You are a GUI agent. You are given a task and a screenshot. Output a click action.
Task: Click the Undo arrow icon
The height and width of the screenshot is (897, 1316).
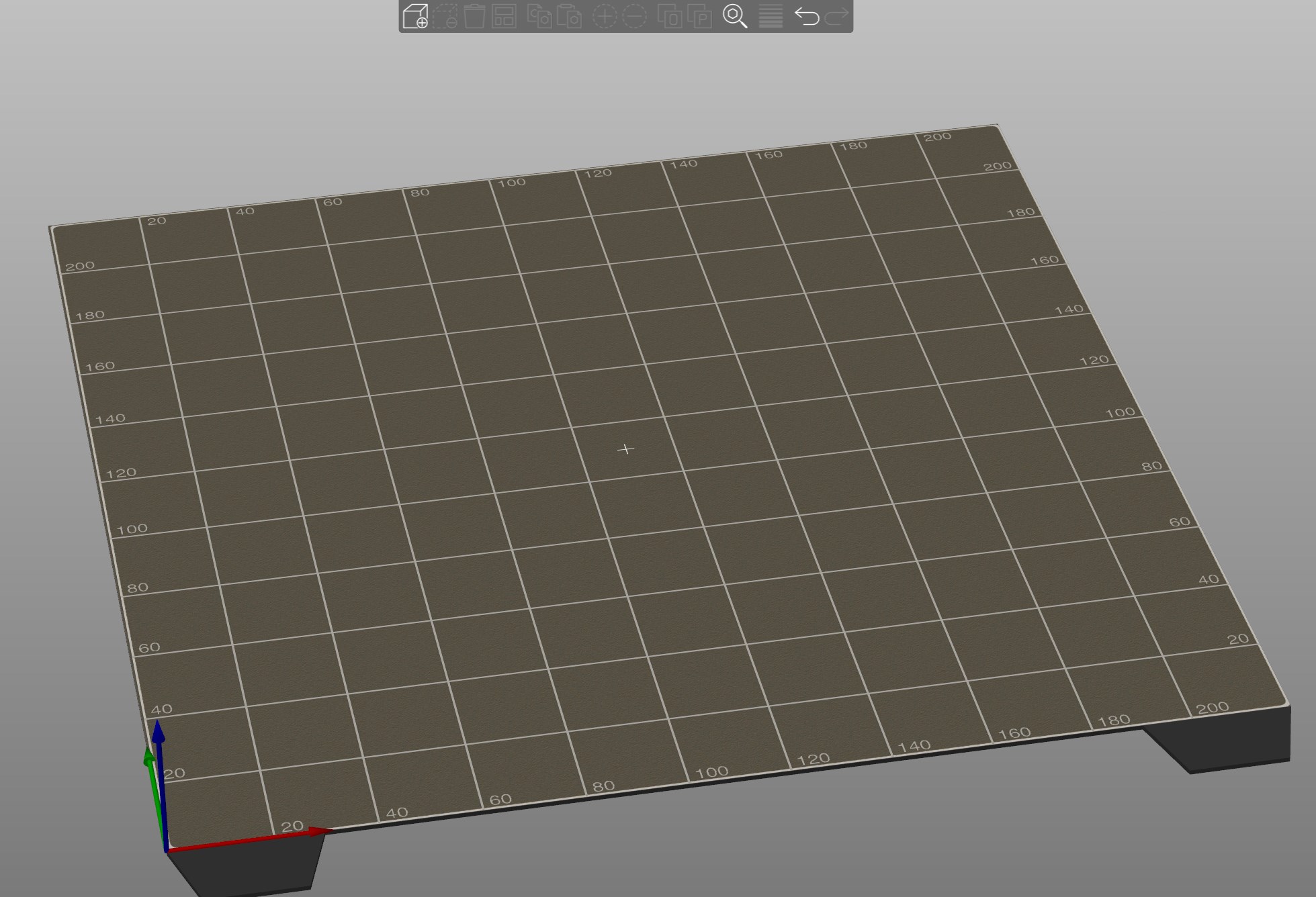807,18
